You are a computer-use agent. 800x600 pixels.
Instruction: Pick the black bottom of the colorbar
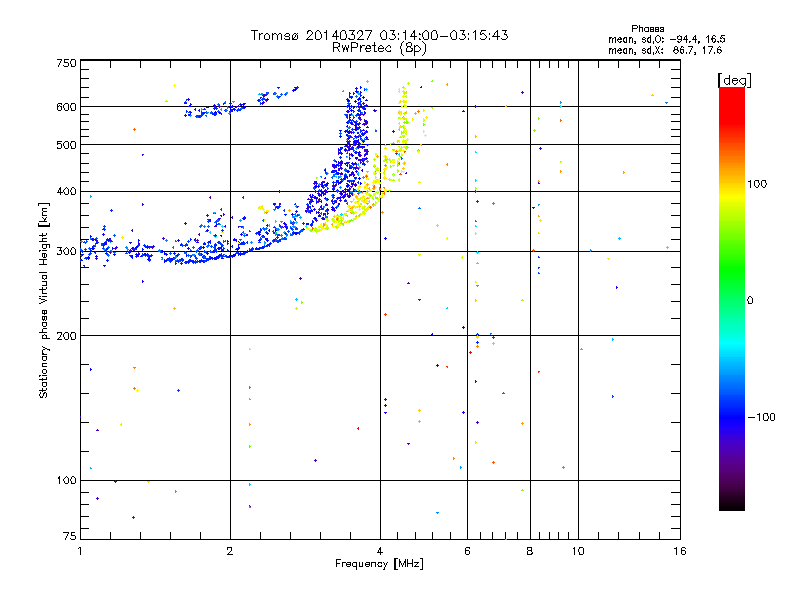point(731,505)
